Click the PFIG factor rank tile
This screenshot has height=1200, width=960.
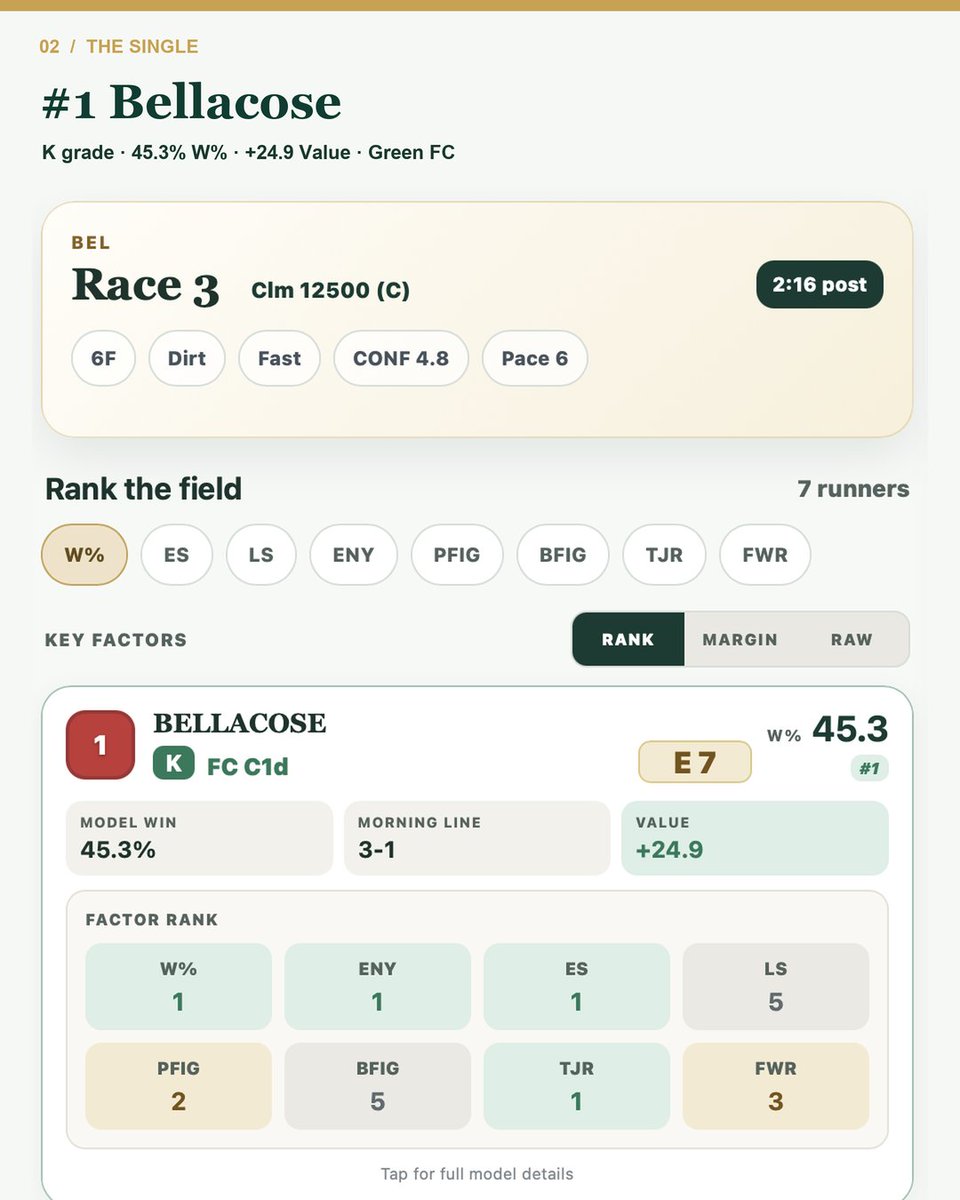(178, 1086)
